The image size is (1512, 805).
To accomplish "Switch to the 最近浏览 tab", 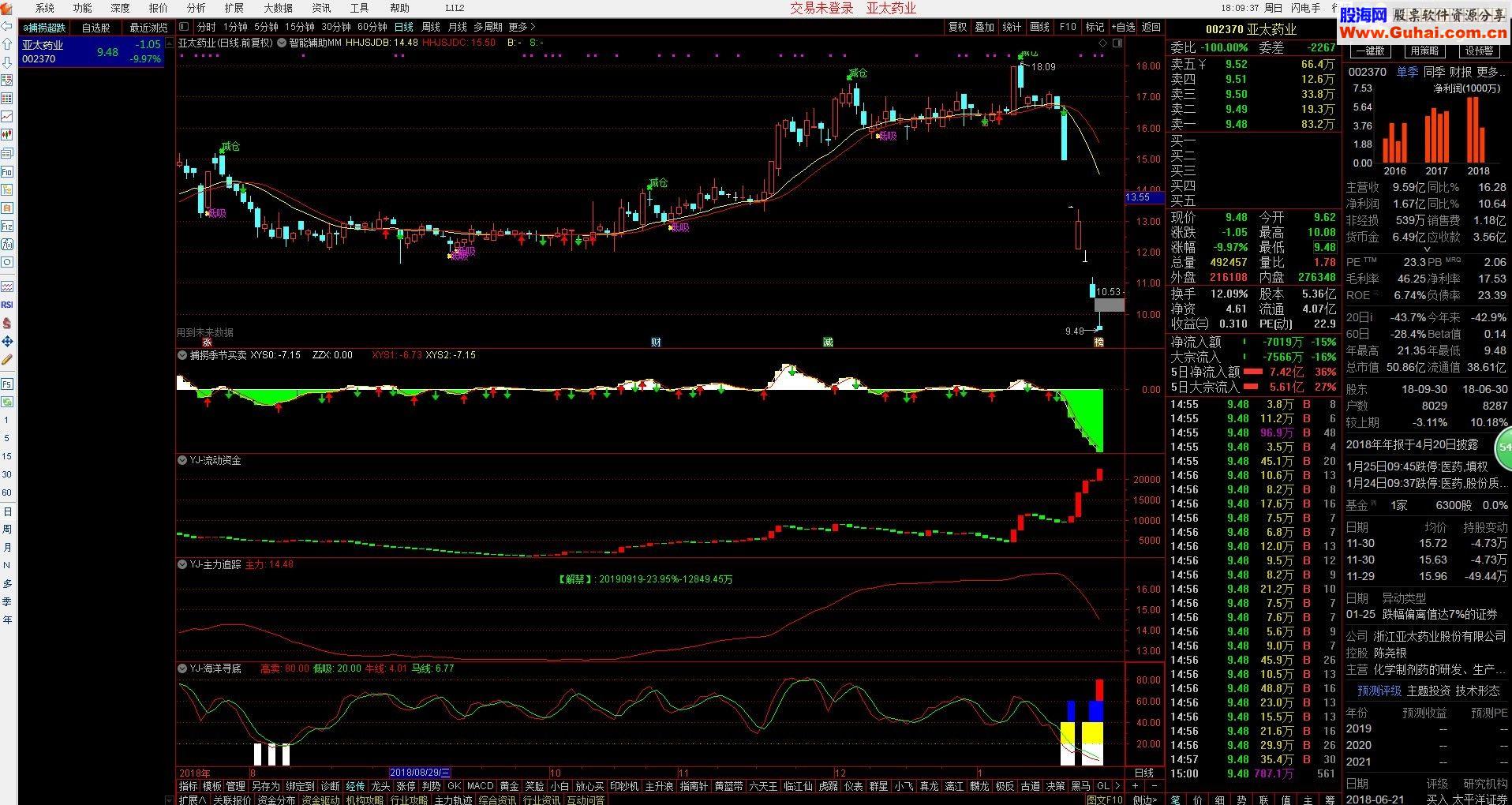I will point(148,28).
